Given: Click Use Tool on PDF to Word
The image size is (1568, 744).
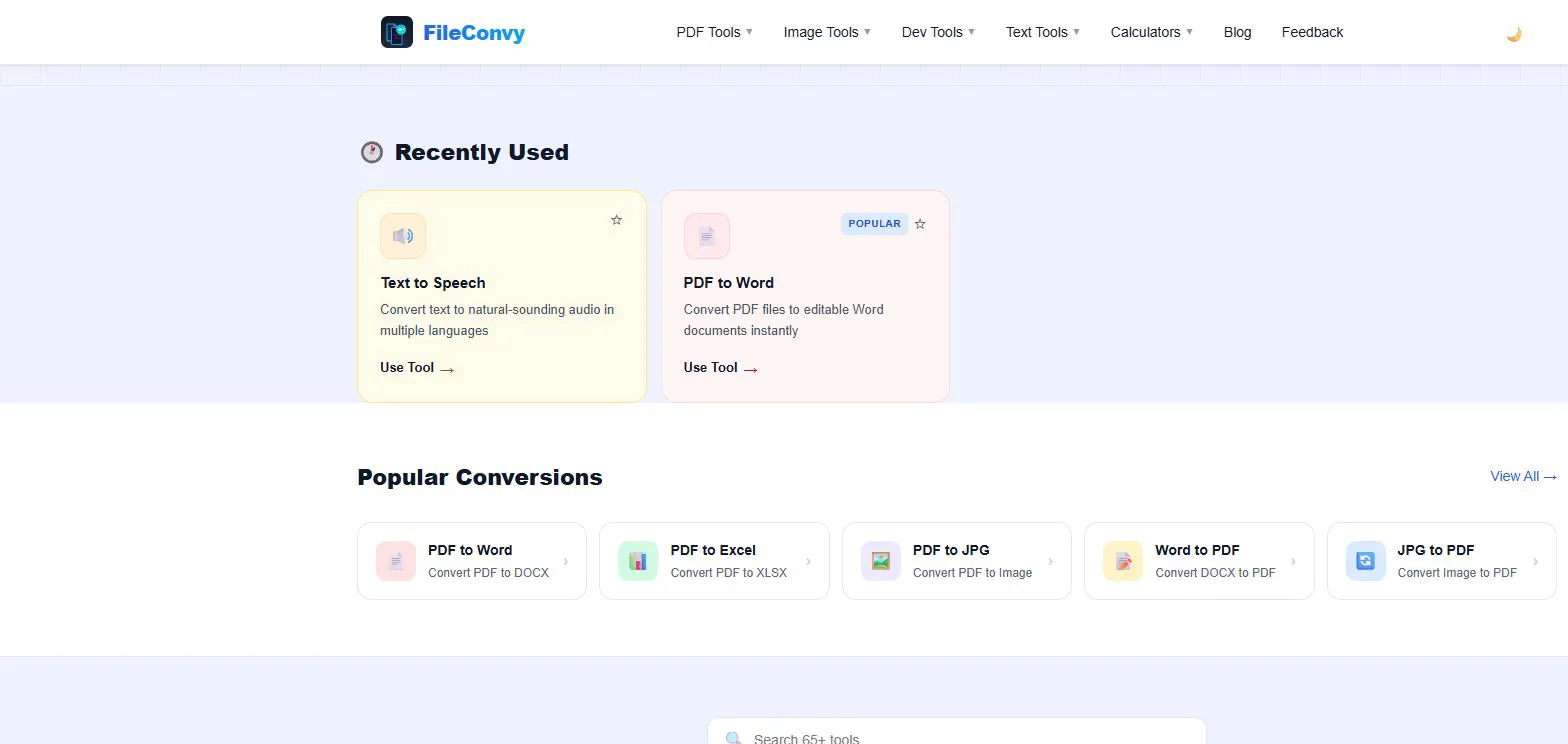Looking at the screenshot, I should click(721, 368).
